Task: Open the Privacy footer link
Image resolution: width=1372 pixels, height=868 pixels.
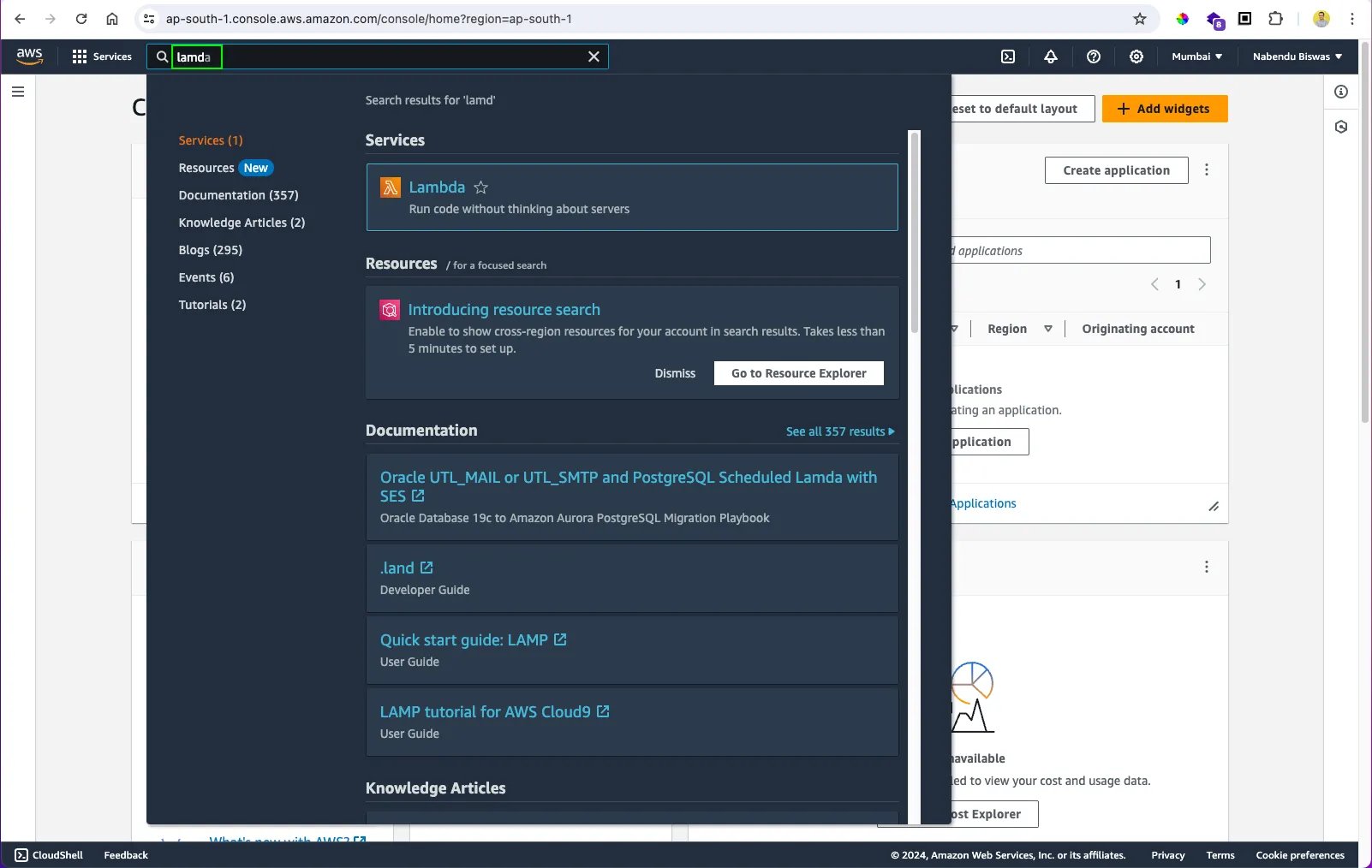Action: [1168, 855]
